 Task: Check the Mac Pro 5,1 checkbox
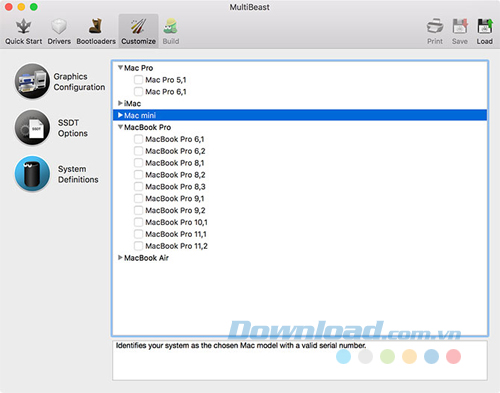tap(138, 80)
